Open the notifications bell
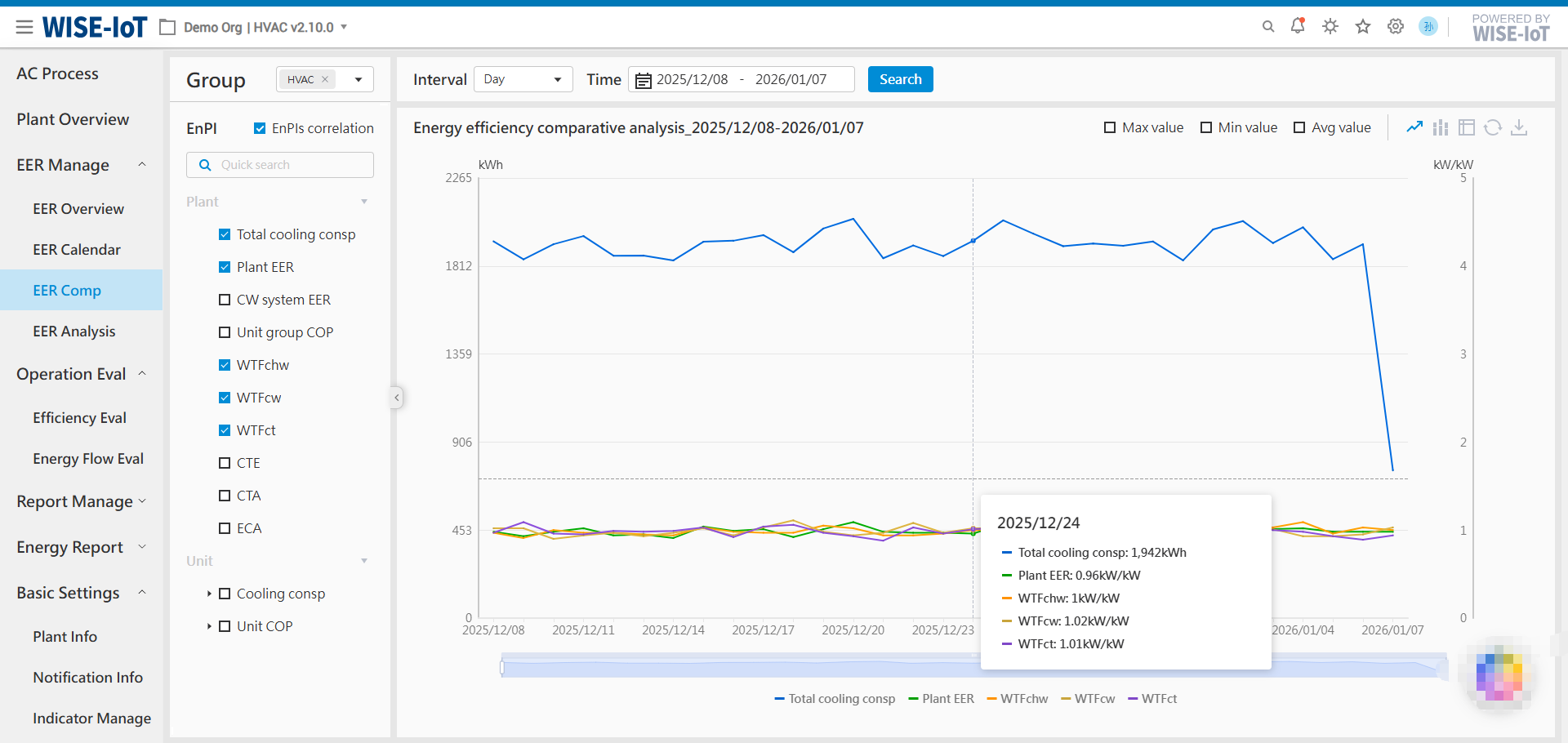The width and height of the screenshot is (1568, 743). click(x=1298, y=26)
